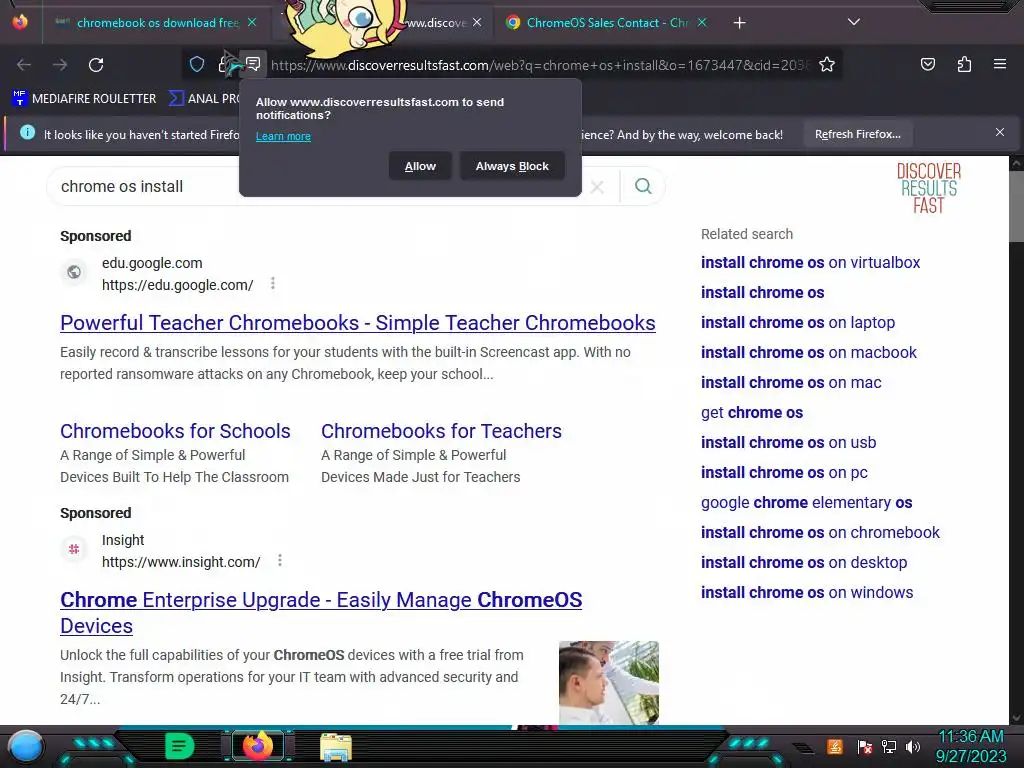Open Learn more link in permission popup
1024x768 pixels.
tap(283, 136)
